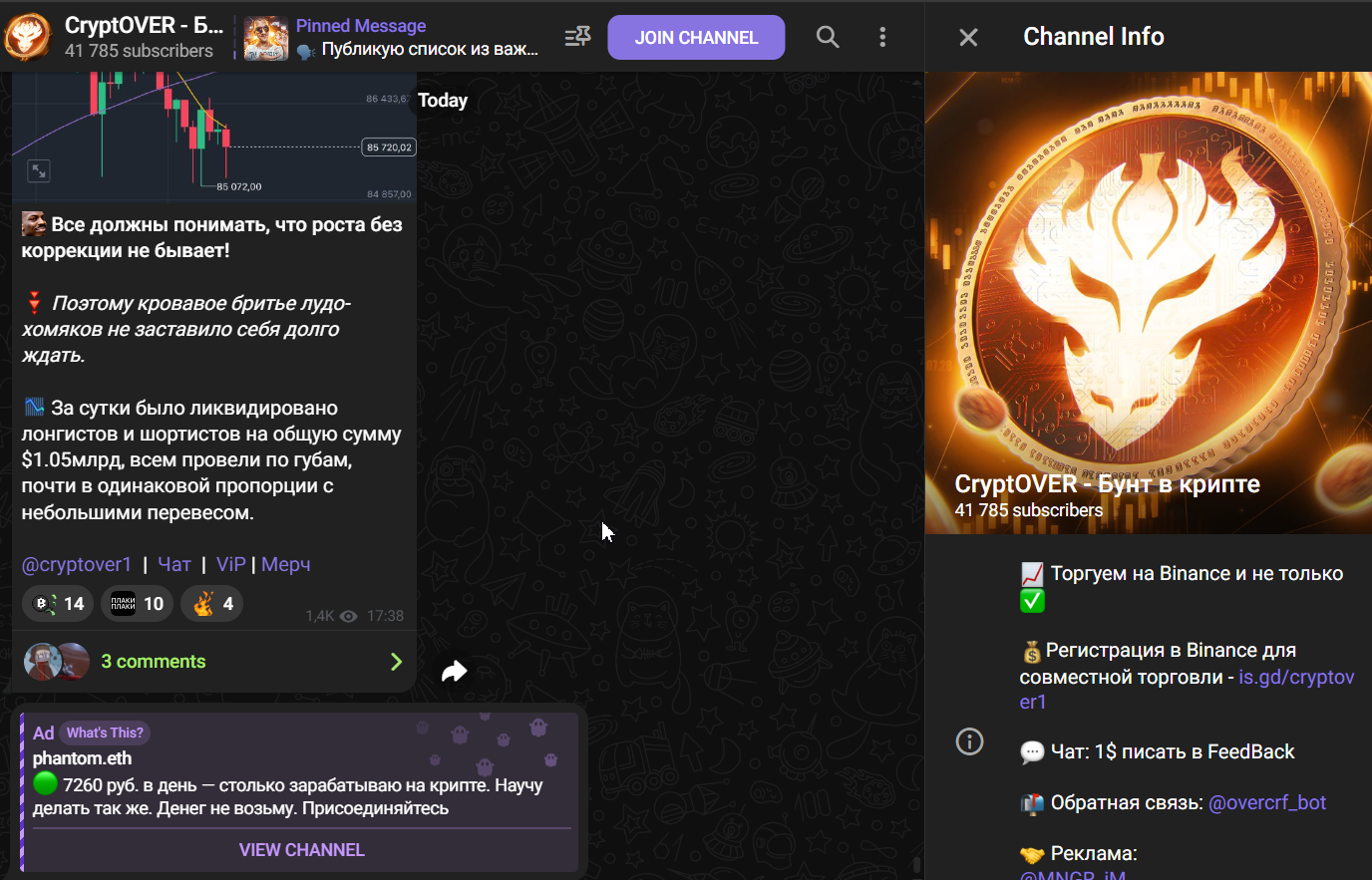The width and height of the screenshot is (1372, 880).
Task: Open the @overcrf_bot feedback link
Action: pyautogui.click(x=1267, y=802)
